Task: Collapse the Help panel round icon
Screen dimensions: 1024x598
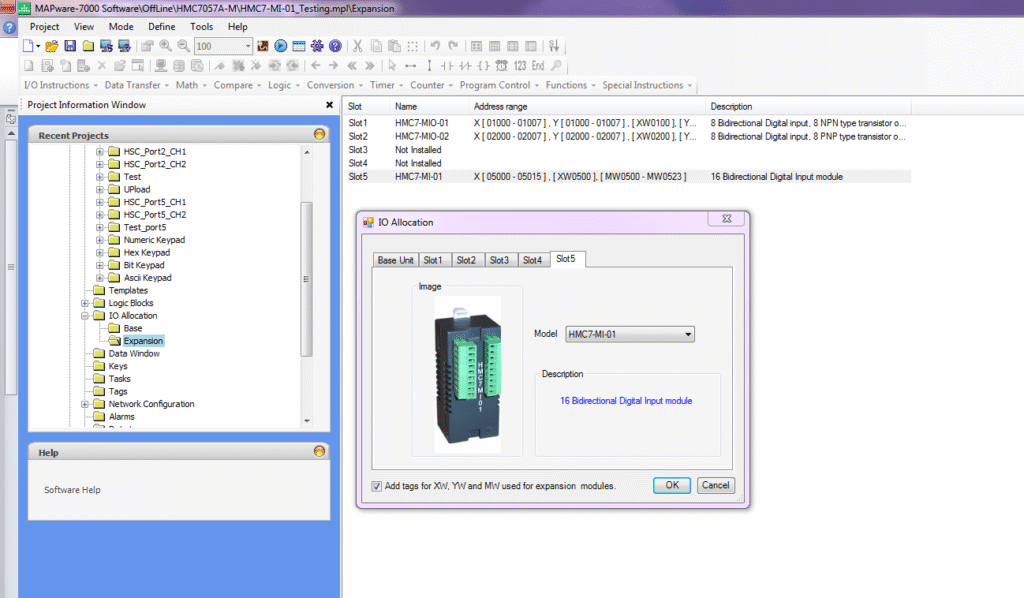Action: point(319,451)
